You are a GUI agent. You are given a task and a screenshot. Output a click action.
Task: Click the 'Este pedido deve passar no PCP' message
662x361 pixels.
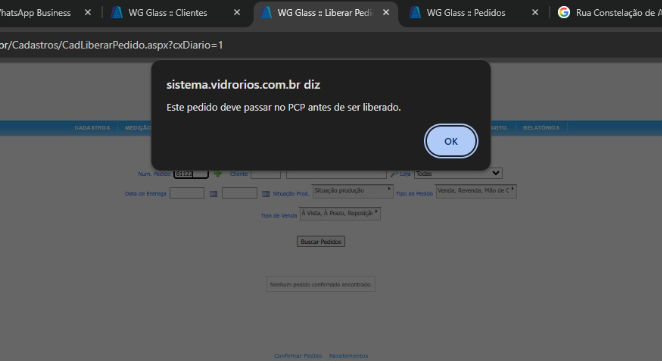click(x=283, y=108)
